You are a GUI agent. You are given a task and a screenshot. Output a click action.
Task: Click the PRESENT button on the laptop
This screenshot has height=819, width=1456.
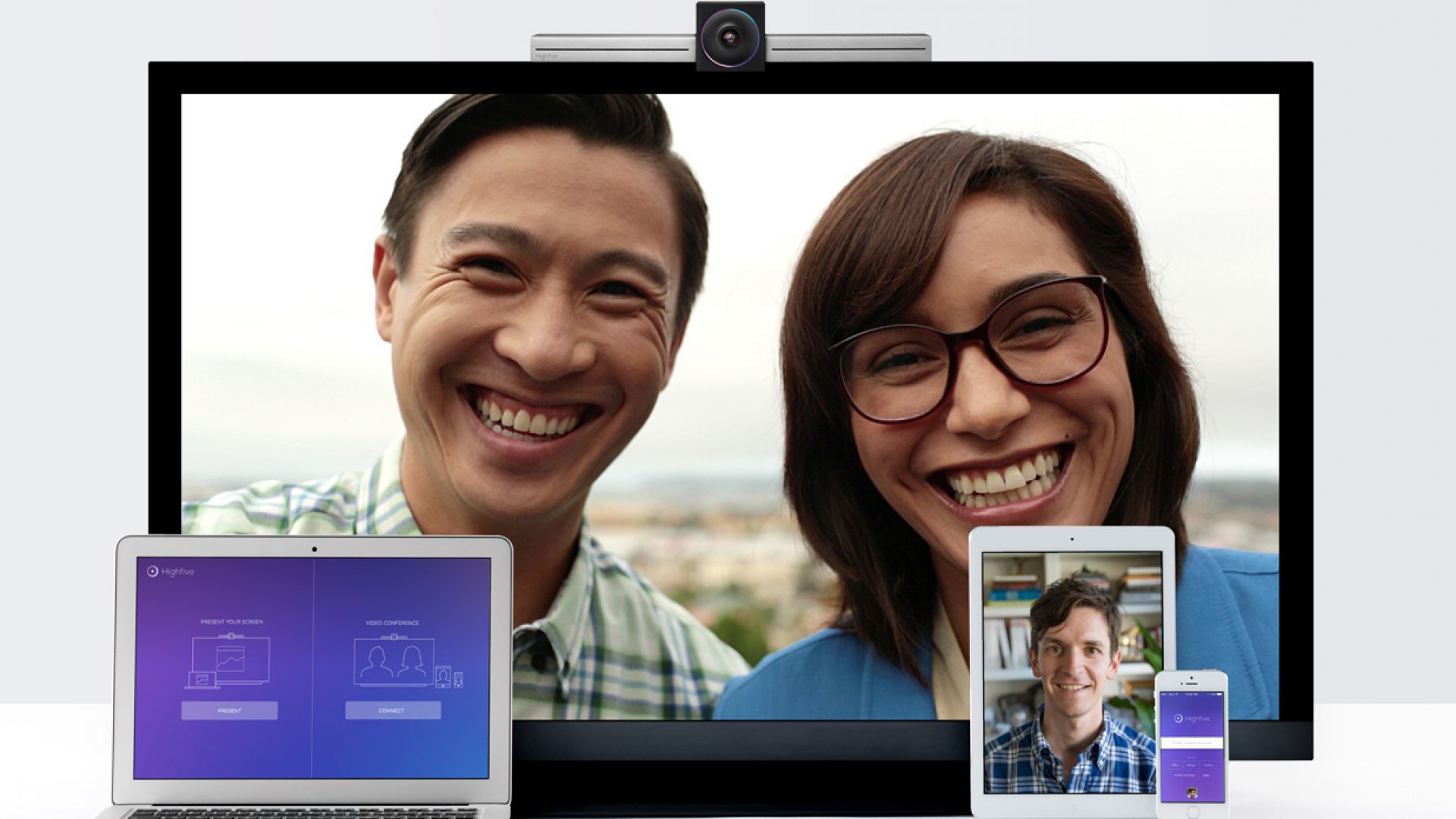click(x=229, y=711)
